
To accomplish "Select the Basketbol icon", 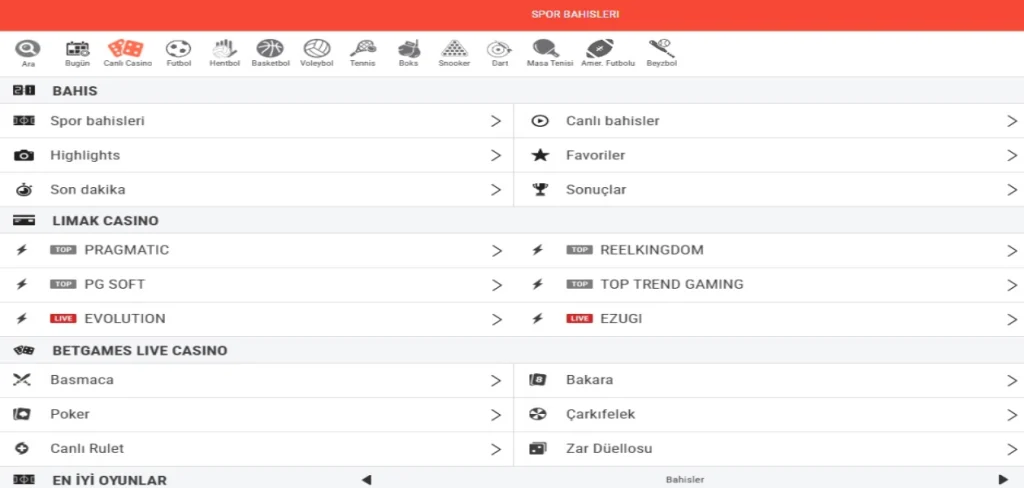I will coord(270,49).
